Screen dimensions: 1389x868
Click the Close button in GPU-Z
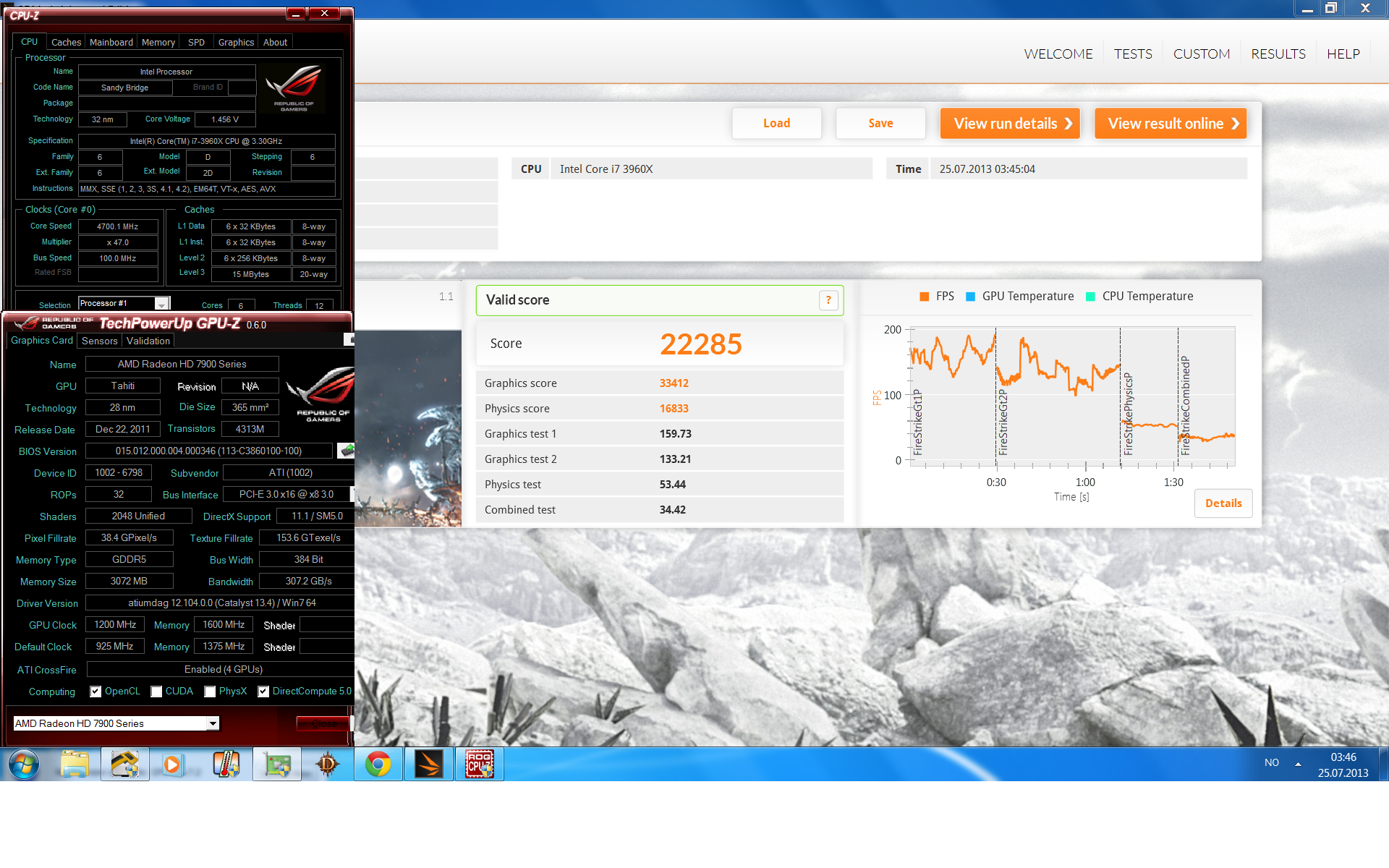tap(323, 723)
